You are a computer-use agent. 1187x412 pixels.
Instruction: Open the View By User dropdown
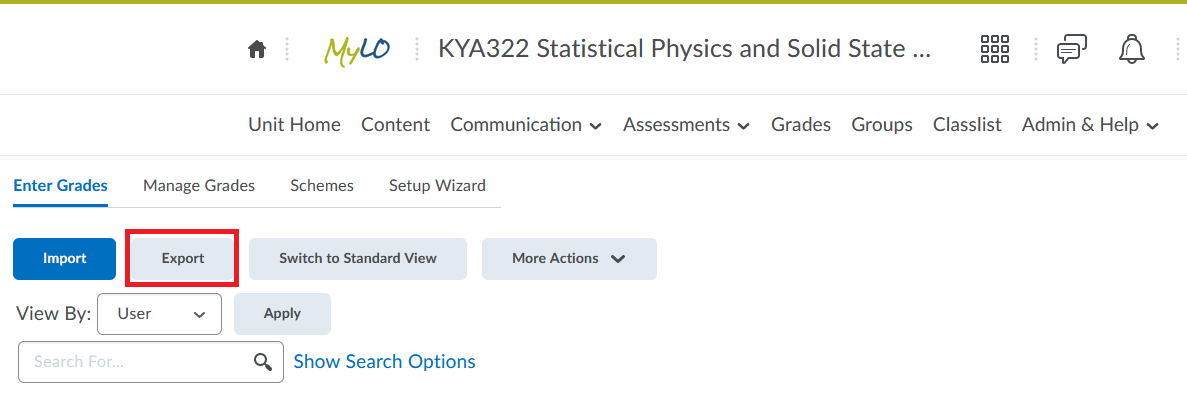160,314
